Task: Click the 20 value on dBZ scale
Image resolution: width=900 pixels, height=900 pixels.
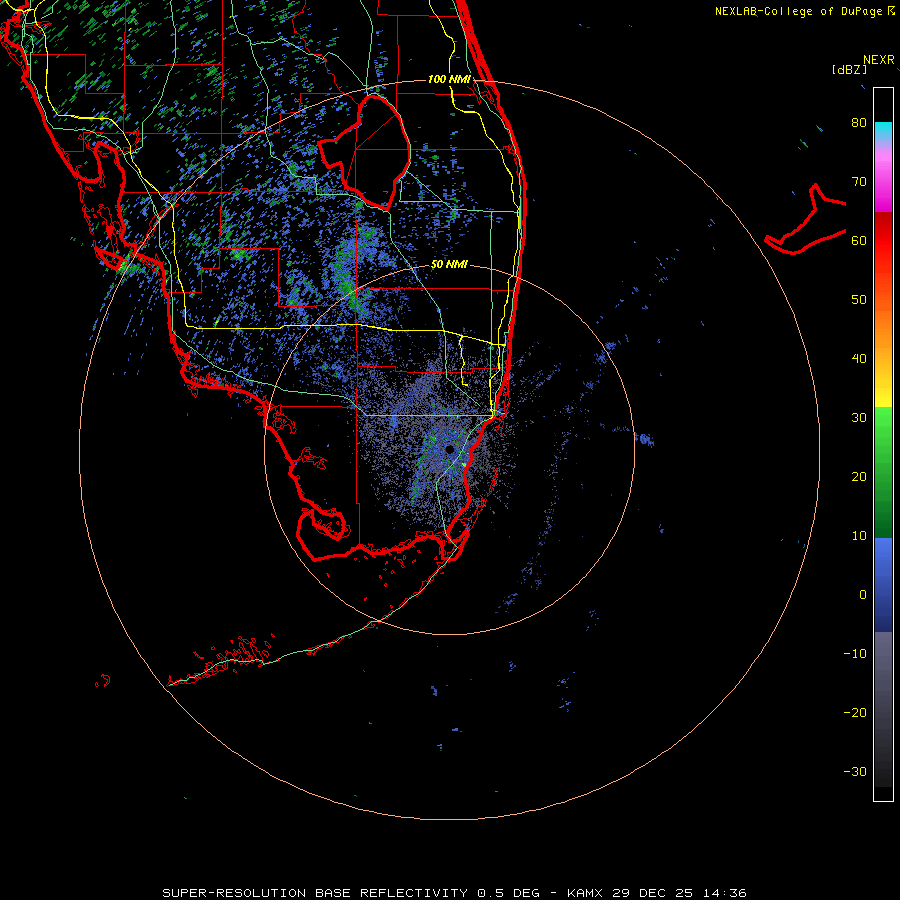Action: point(859,476)
